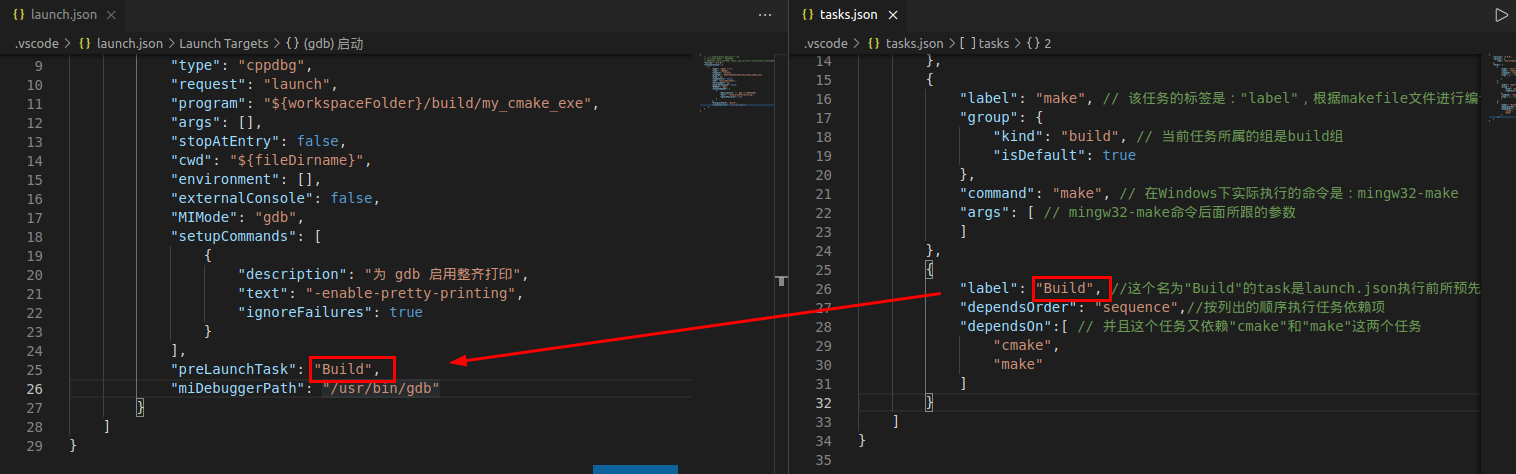Click the "group" key in tasks.json

[989, 118]
